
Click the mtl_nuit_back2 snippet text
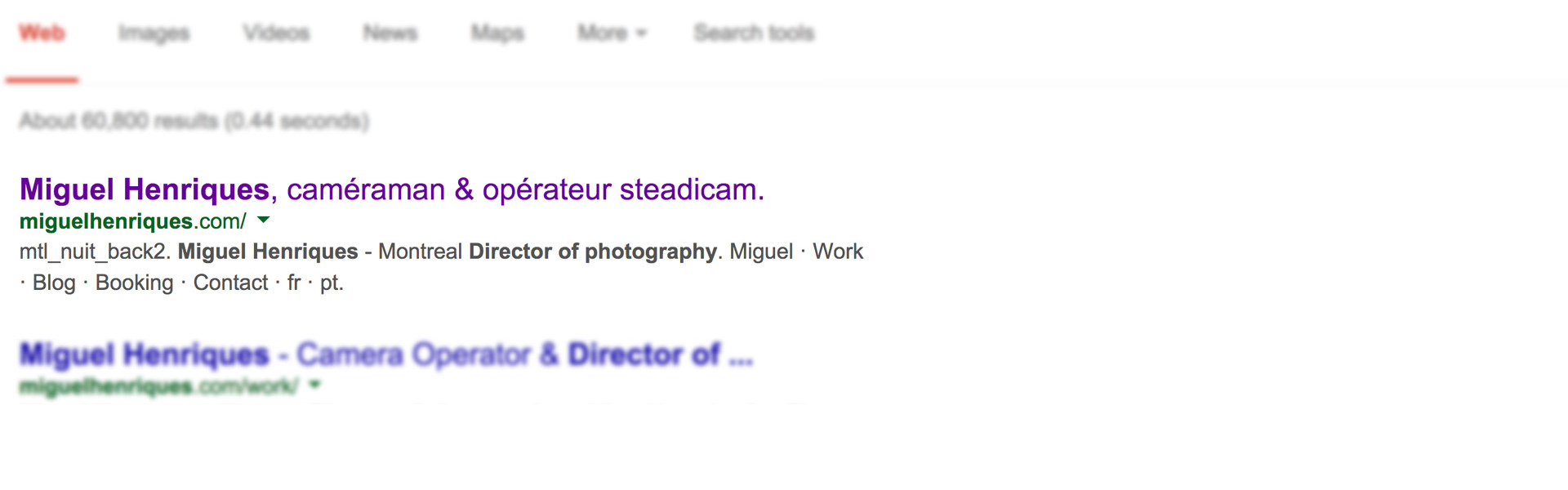click(95, 252)
